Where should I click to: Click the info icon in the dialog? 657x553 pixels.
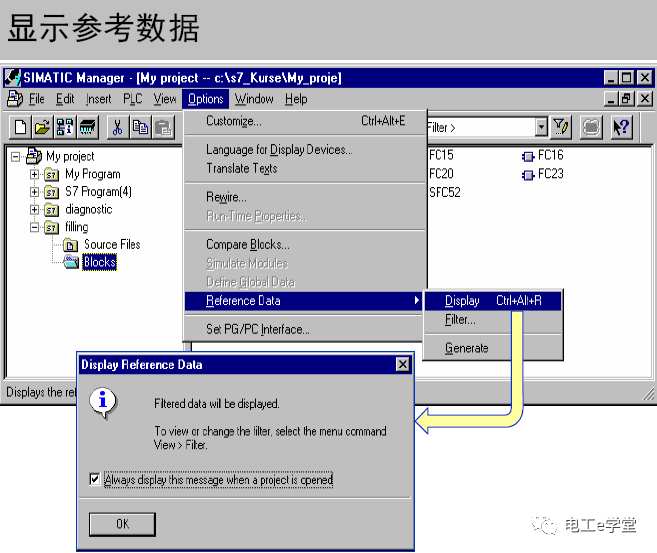[x=103, y=403]
